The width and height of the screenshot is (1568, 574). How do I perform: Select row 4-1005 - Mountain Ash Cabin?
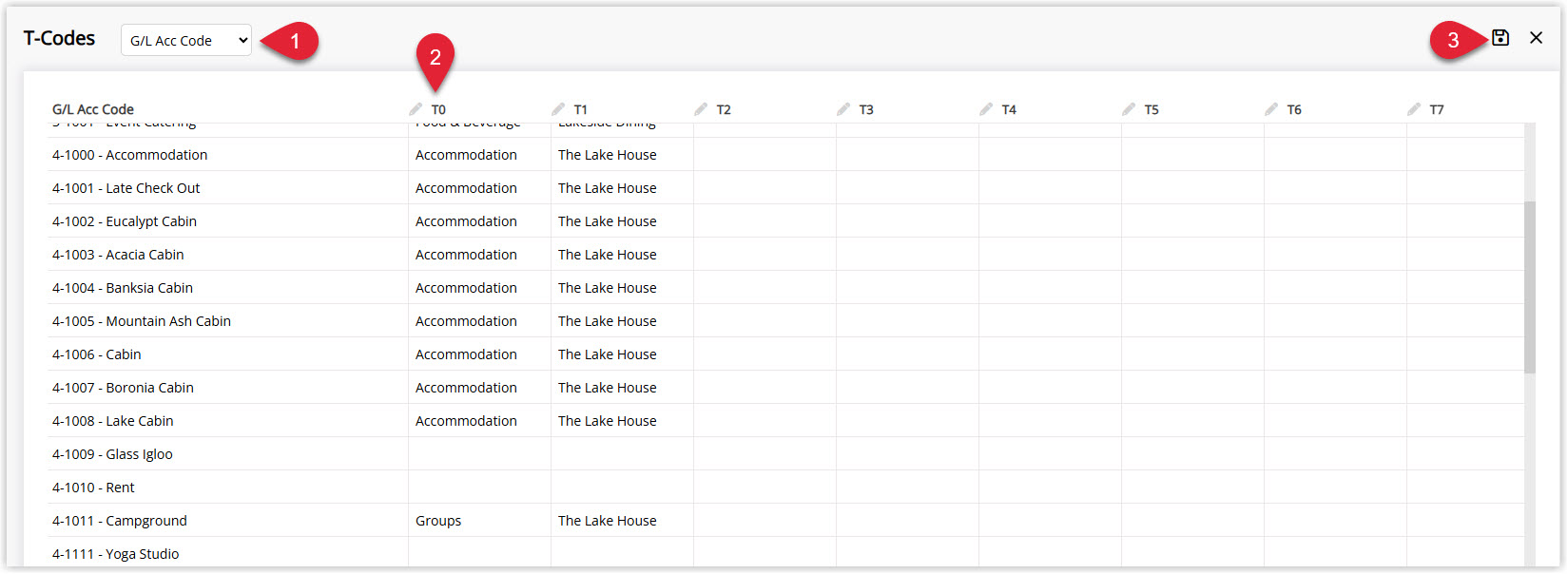(785, 321)
